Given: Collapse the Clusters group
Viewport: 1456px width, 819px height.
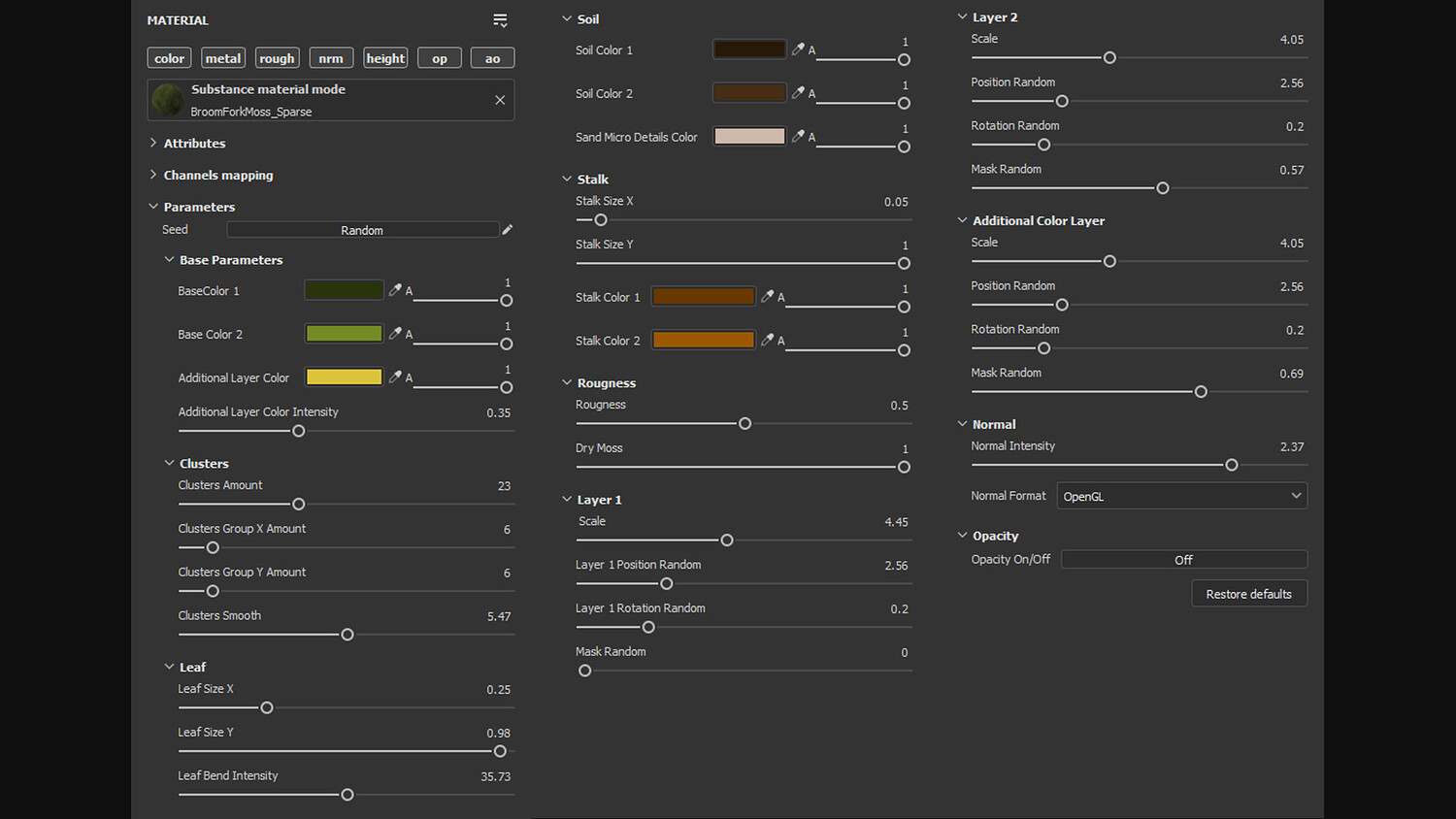Looking at the screenshot, I should (169, 464).
